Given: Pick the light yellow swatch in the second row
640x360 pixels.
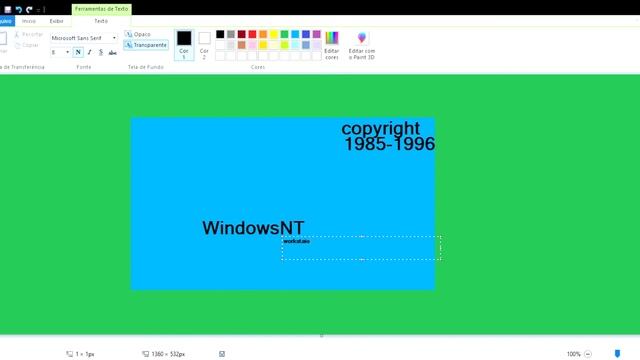Looking at the screenshot, I should click(274, 45).
